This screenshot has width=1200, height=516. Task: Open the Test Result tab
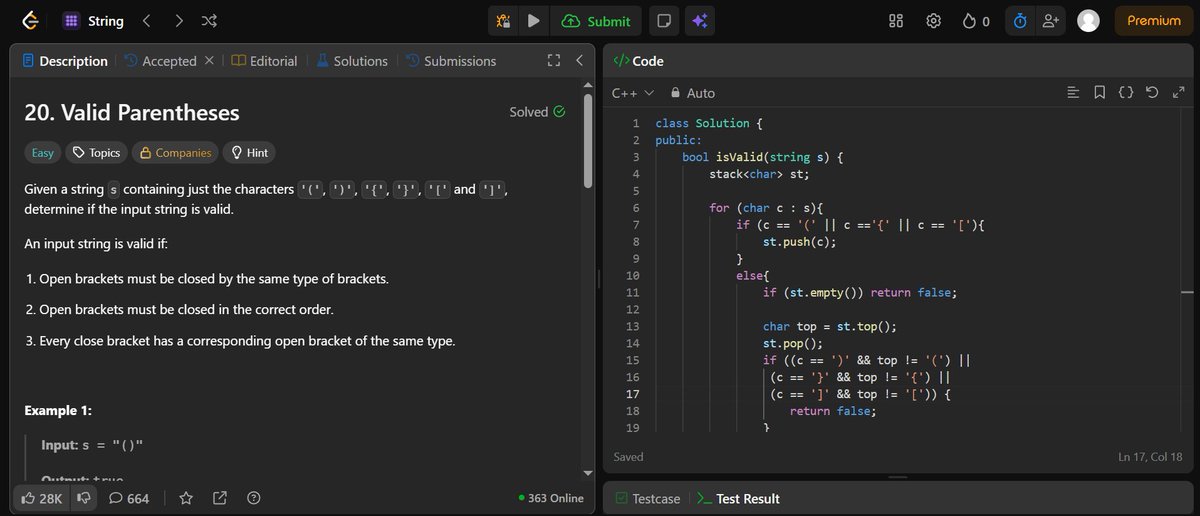pos(738,498)
